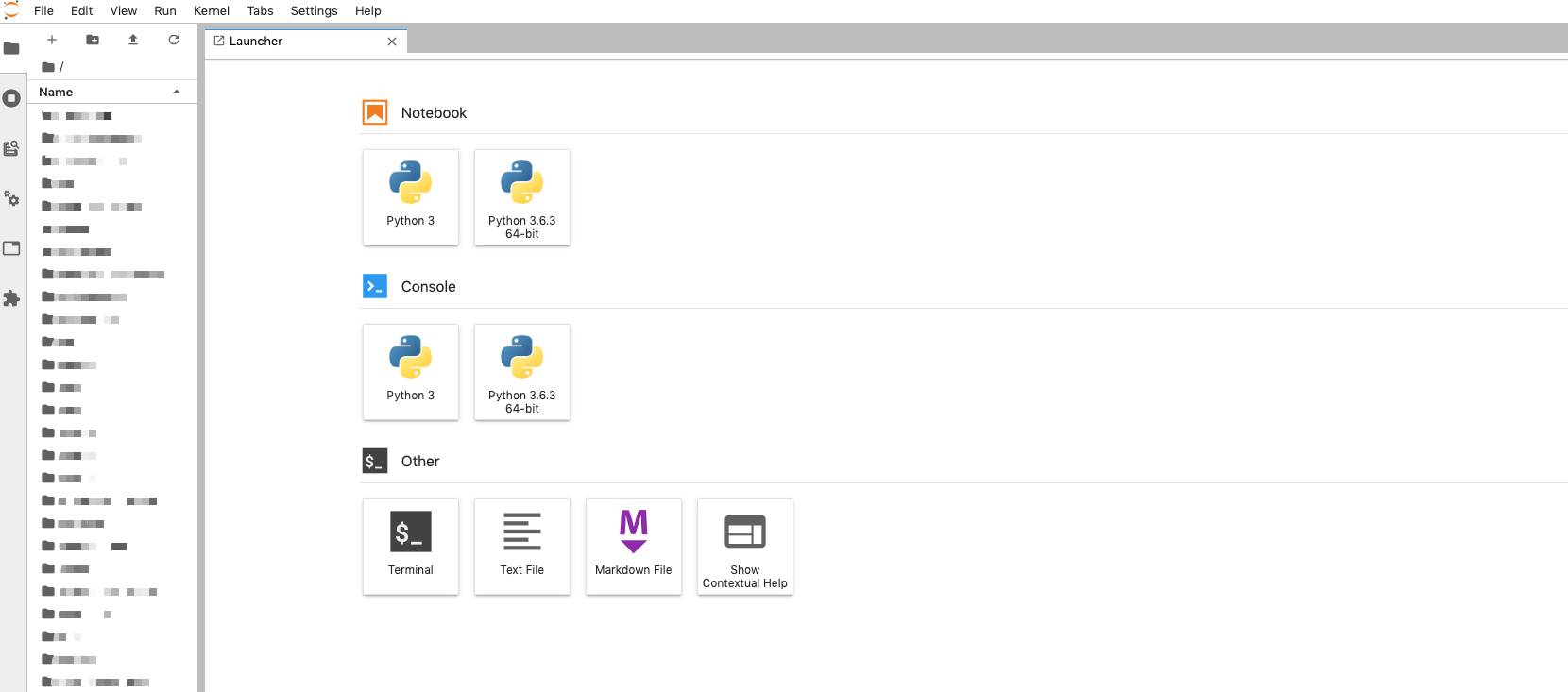Open a new Terminal
This screenshot has width=1568, height=692.
[411, 547]
